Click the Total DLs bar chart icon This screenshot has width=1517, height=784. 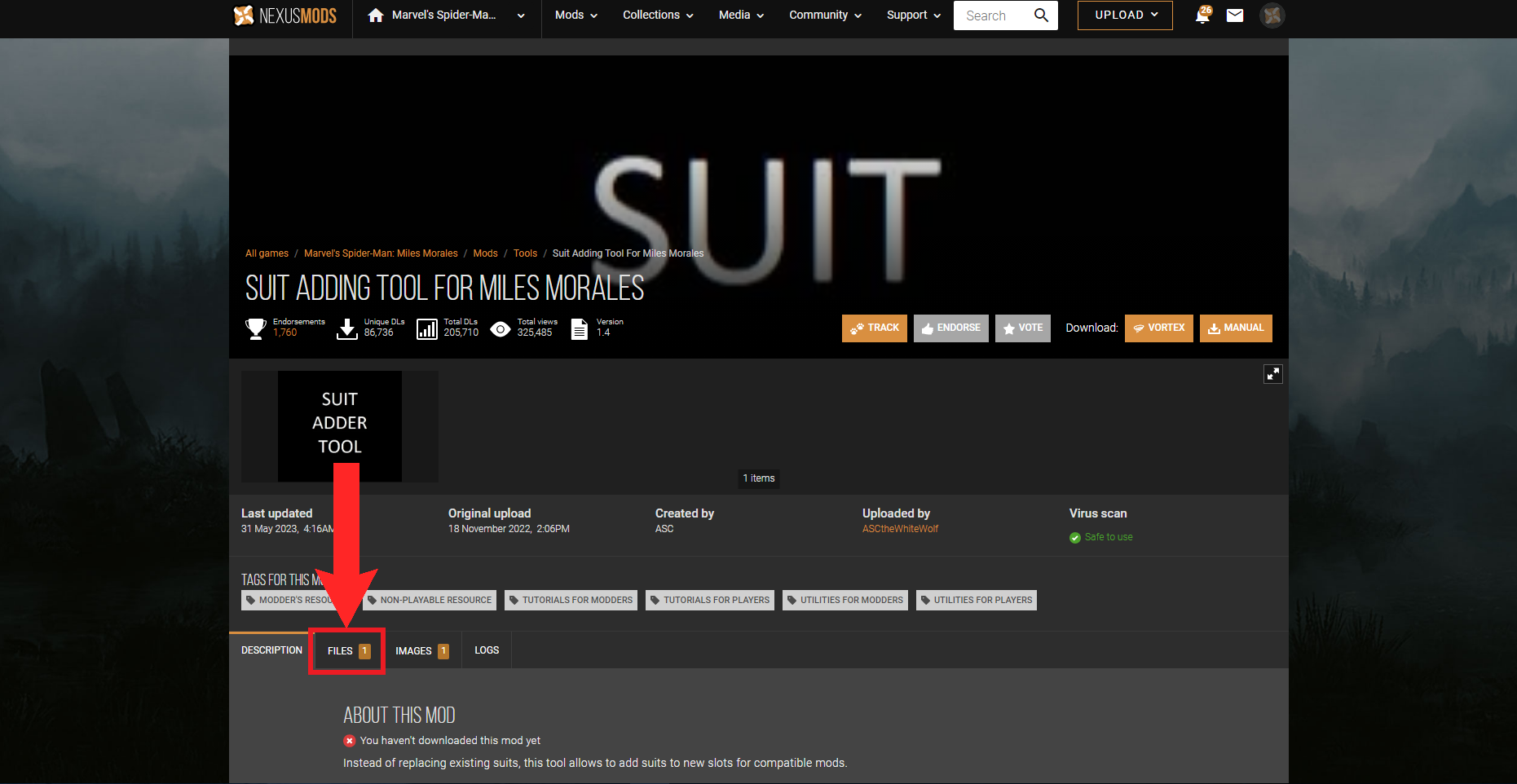pyautogui.click(x=427, y=328)
